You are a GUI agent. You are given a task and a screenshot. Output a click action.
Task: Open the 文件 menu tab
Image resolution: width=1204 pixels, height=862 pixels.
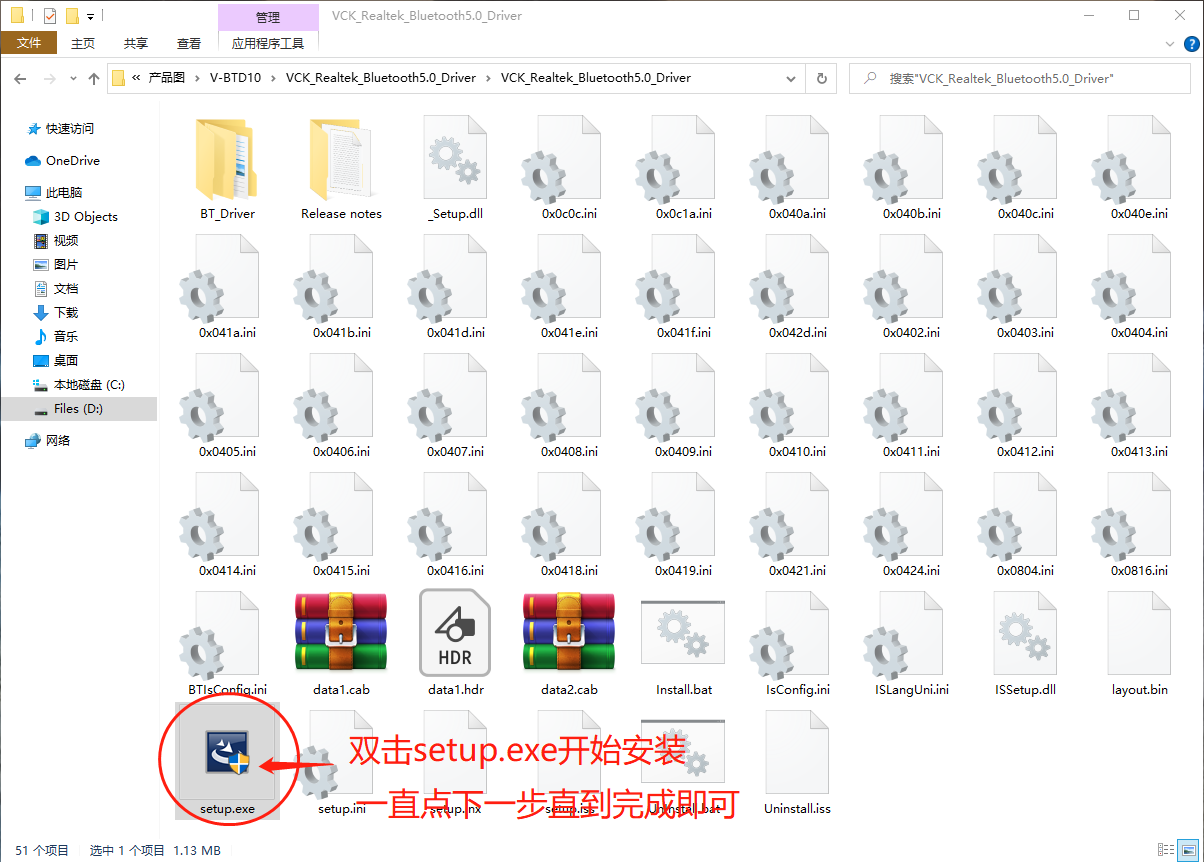pyautogui.click(x=29, y=43)
